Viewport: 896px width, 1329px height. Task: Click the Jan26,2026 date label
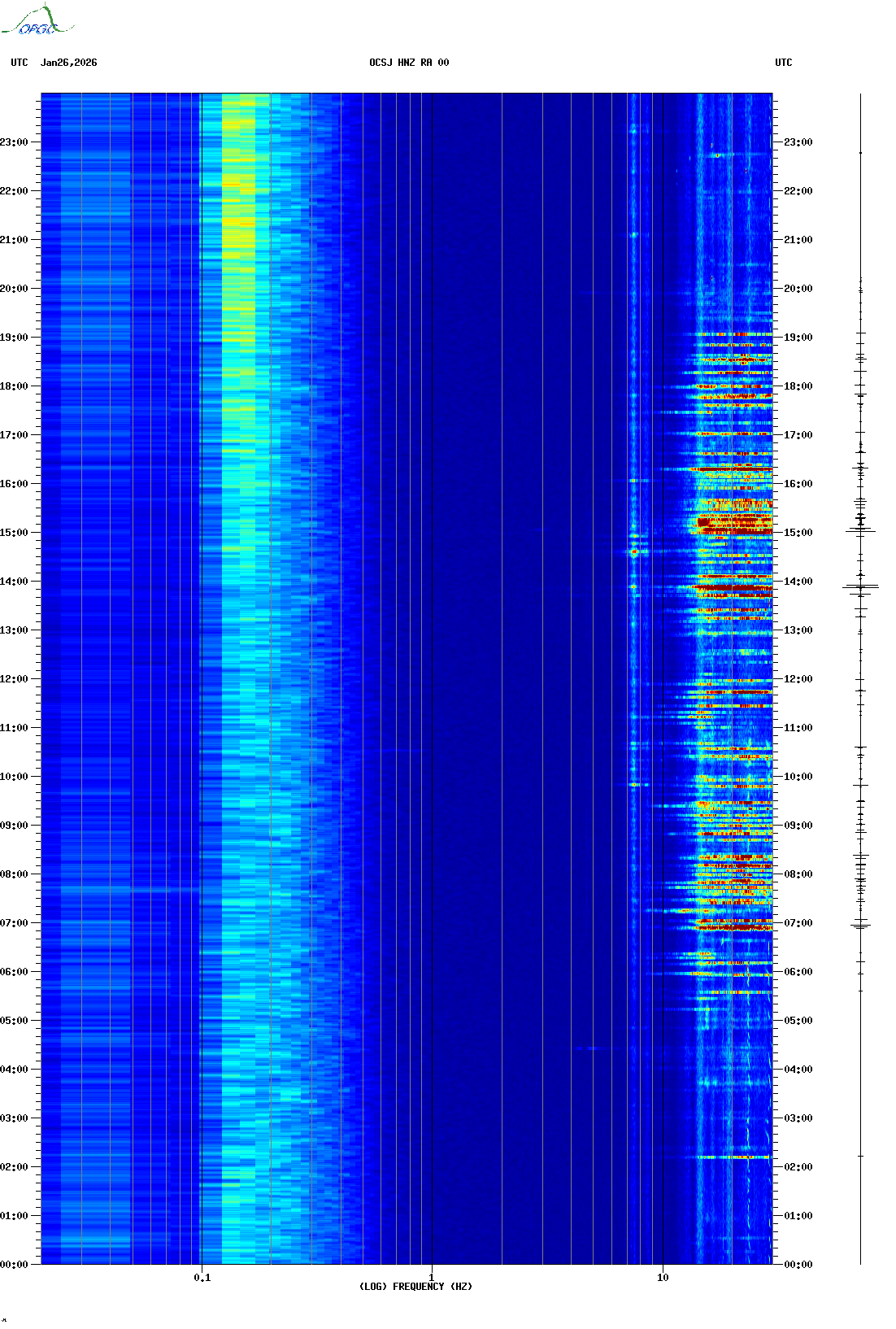point(69,63)
